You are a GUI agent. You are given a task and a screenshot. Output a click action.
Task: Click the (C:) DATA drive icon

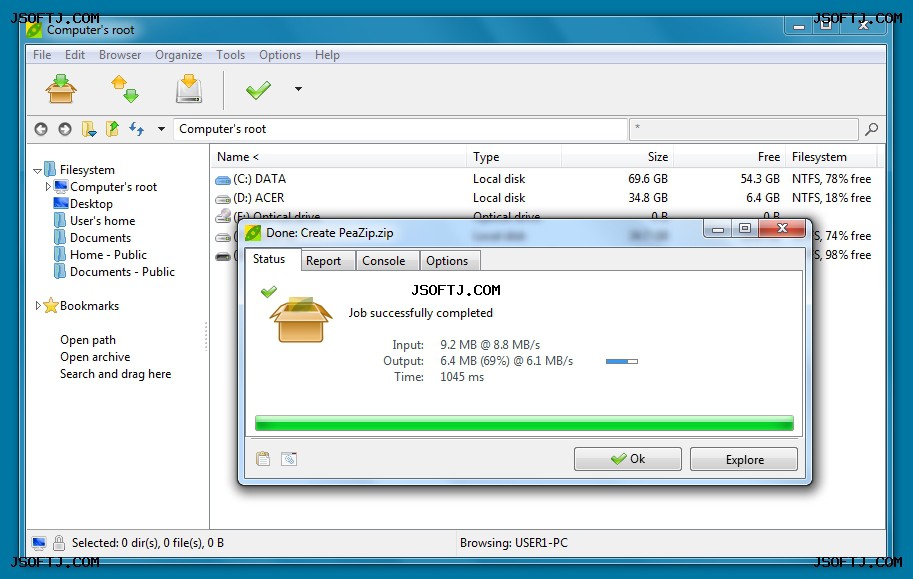(x=223, y=180)
